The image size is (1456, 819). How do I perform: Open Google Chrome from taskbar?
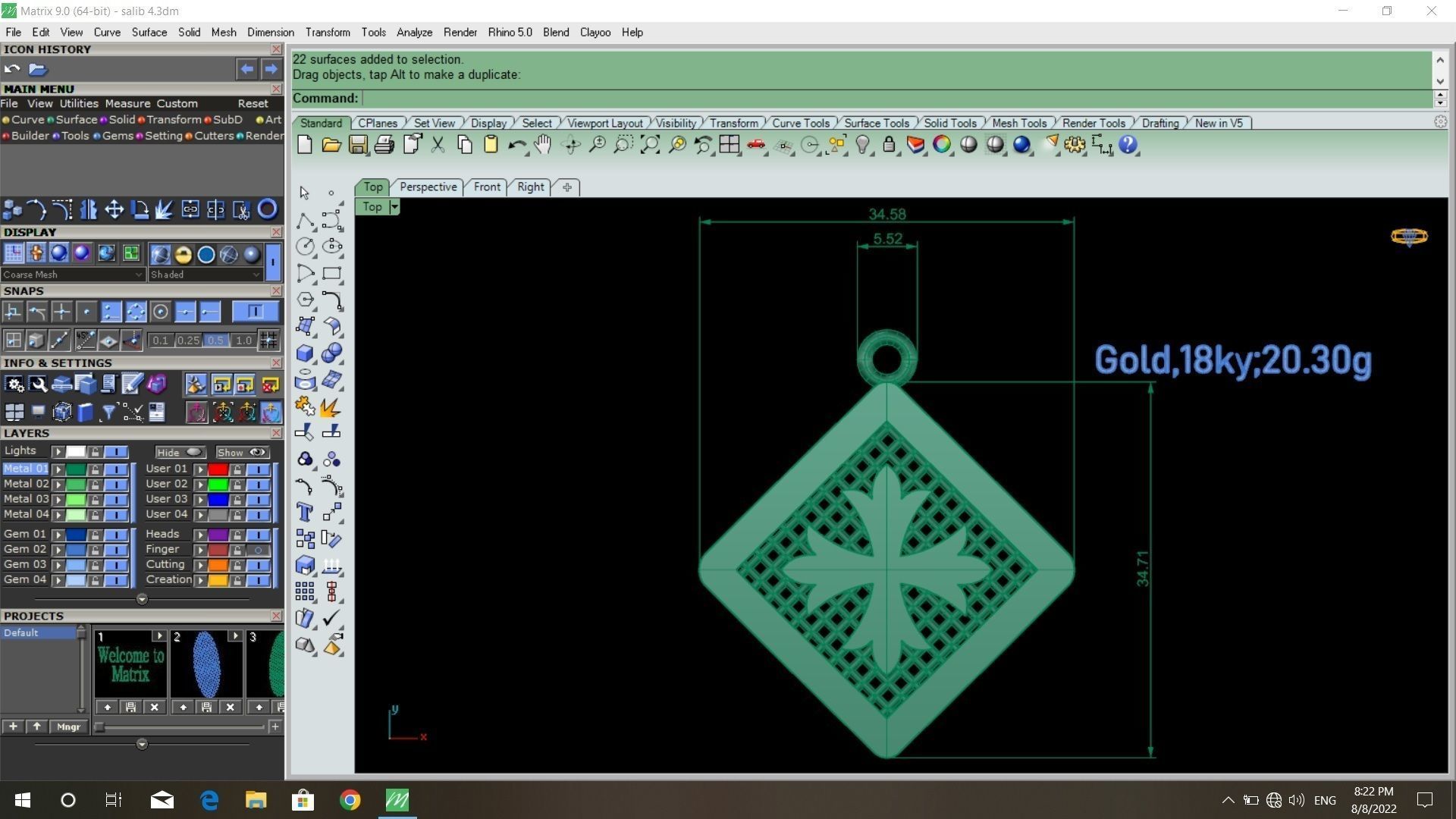tap(350, 800)
